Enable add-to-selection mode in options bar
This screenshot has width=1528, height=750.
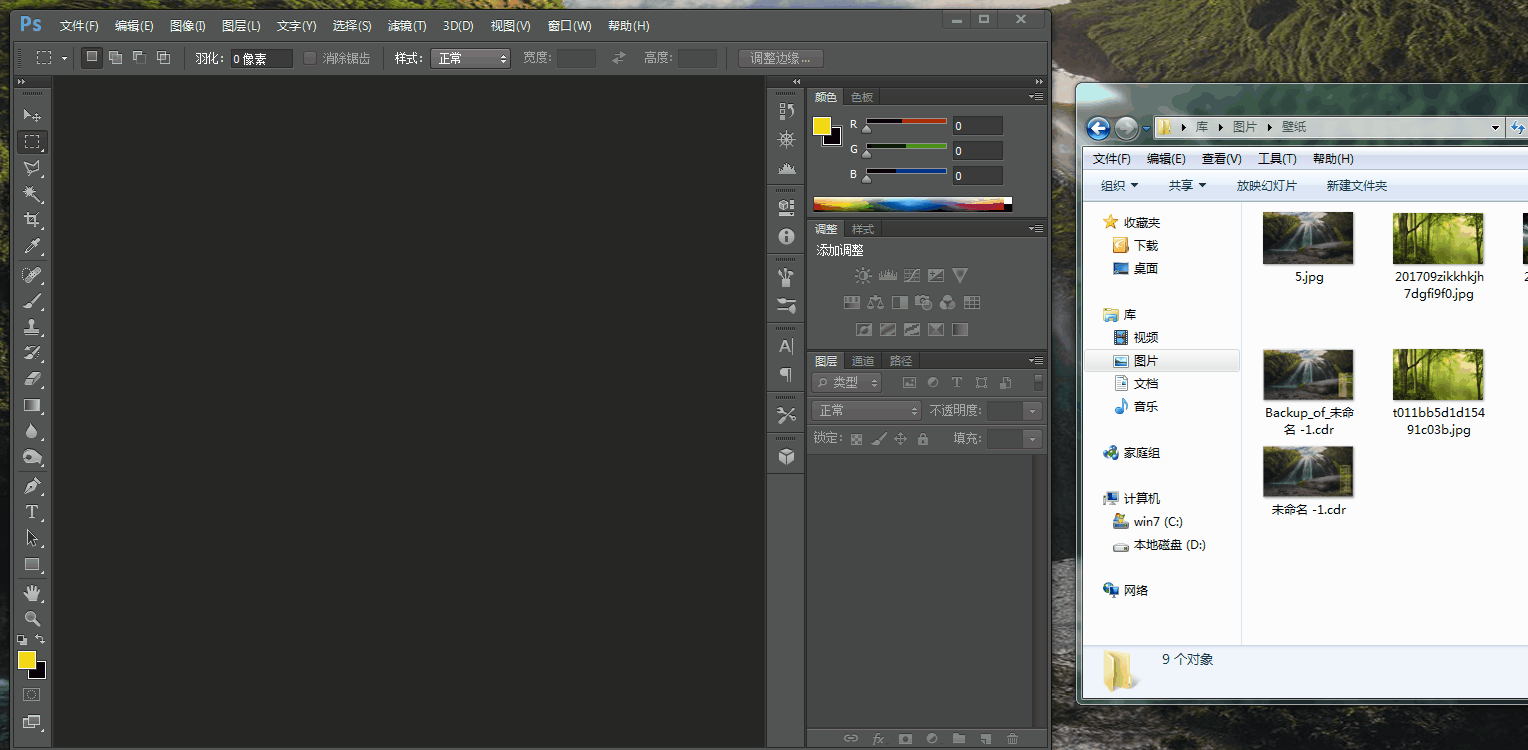(115, 58)
